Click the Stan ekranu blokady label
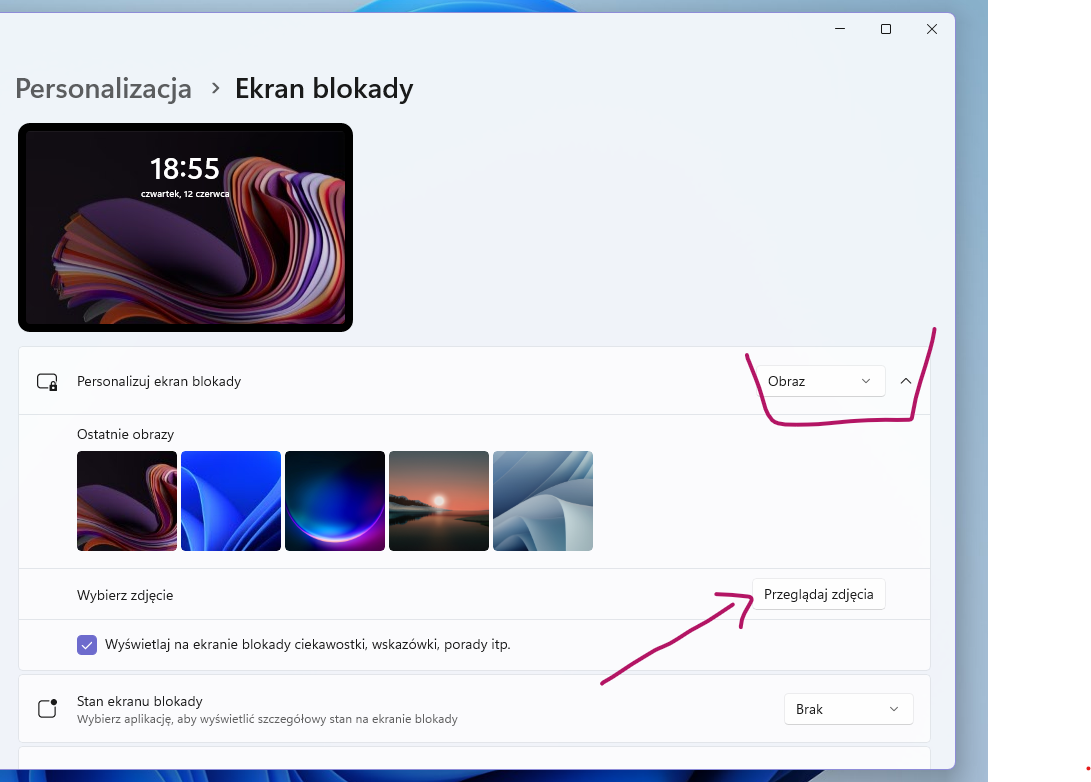 coord(140,701)
